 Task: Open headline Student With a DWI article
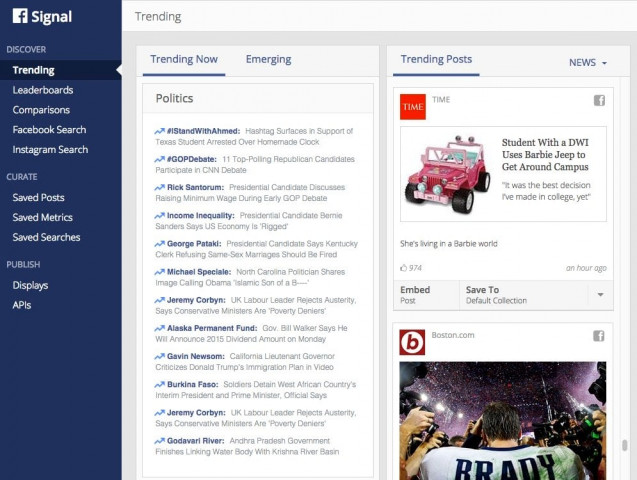545,155
